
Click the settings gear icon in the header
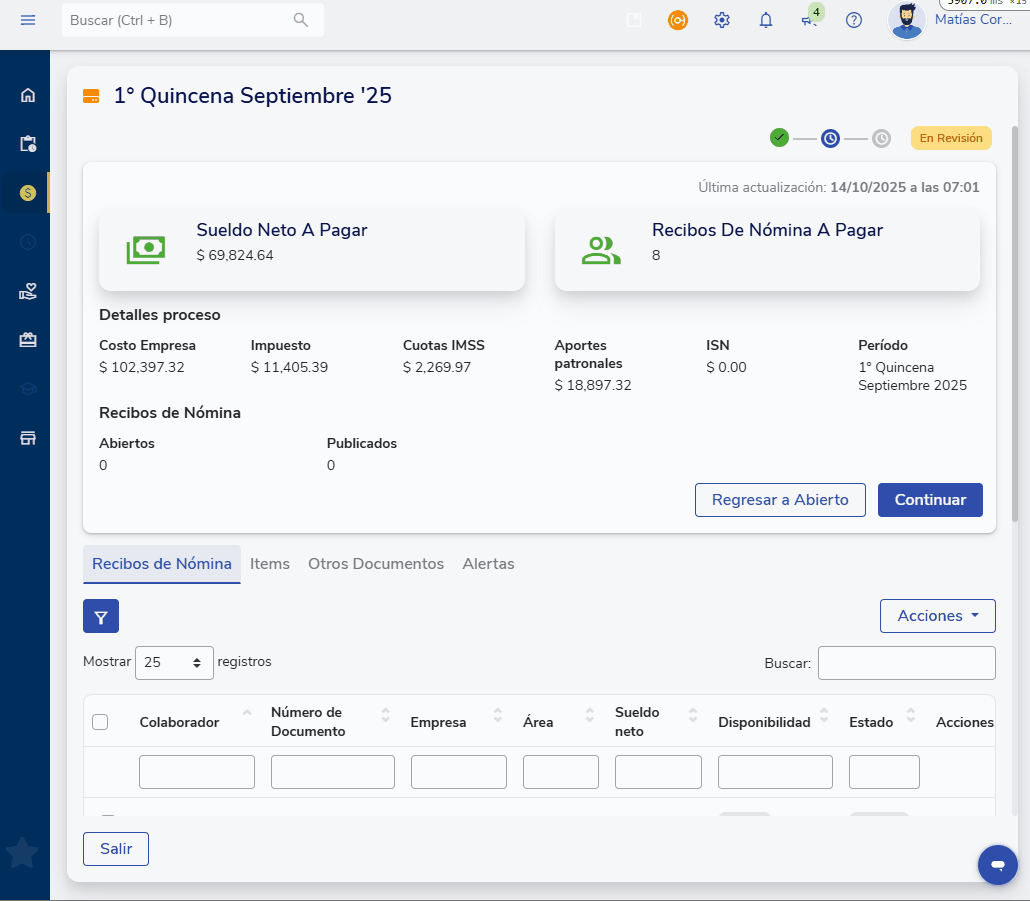coord(722,20)
